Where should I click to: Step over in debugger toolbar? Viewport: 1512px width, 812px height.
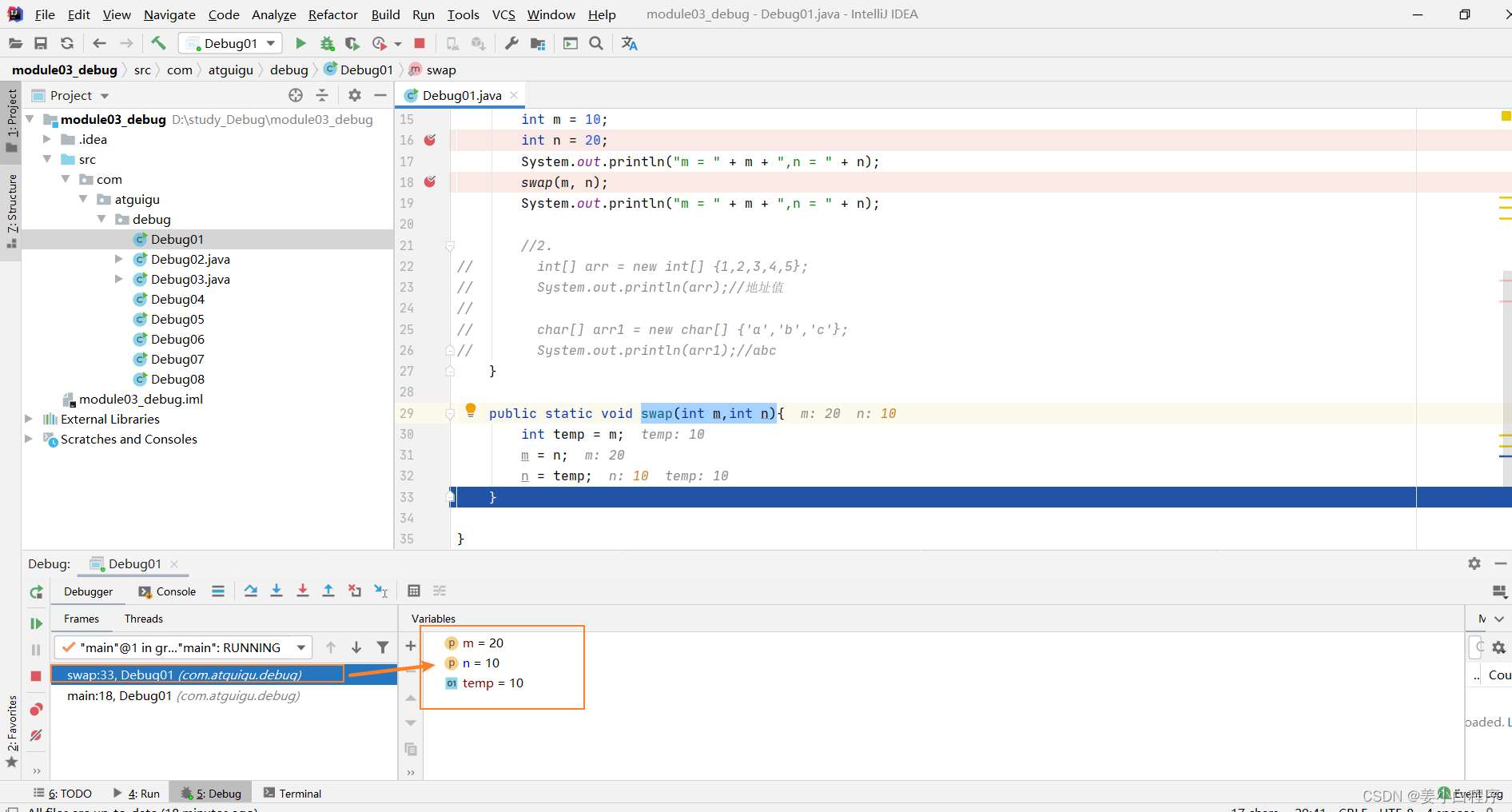click(251, 591)
